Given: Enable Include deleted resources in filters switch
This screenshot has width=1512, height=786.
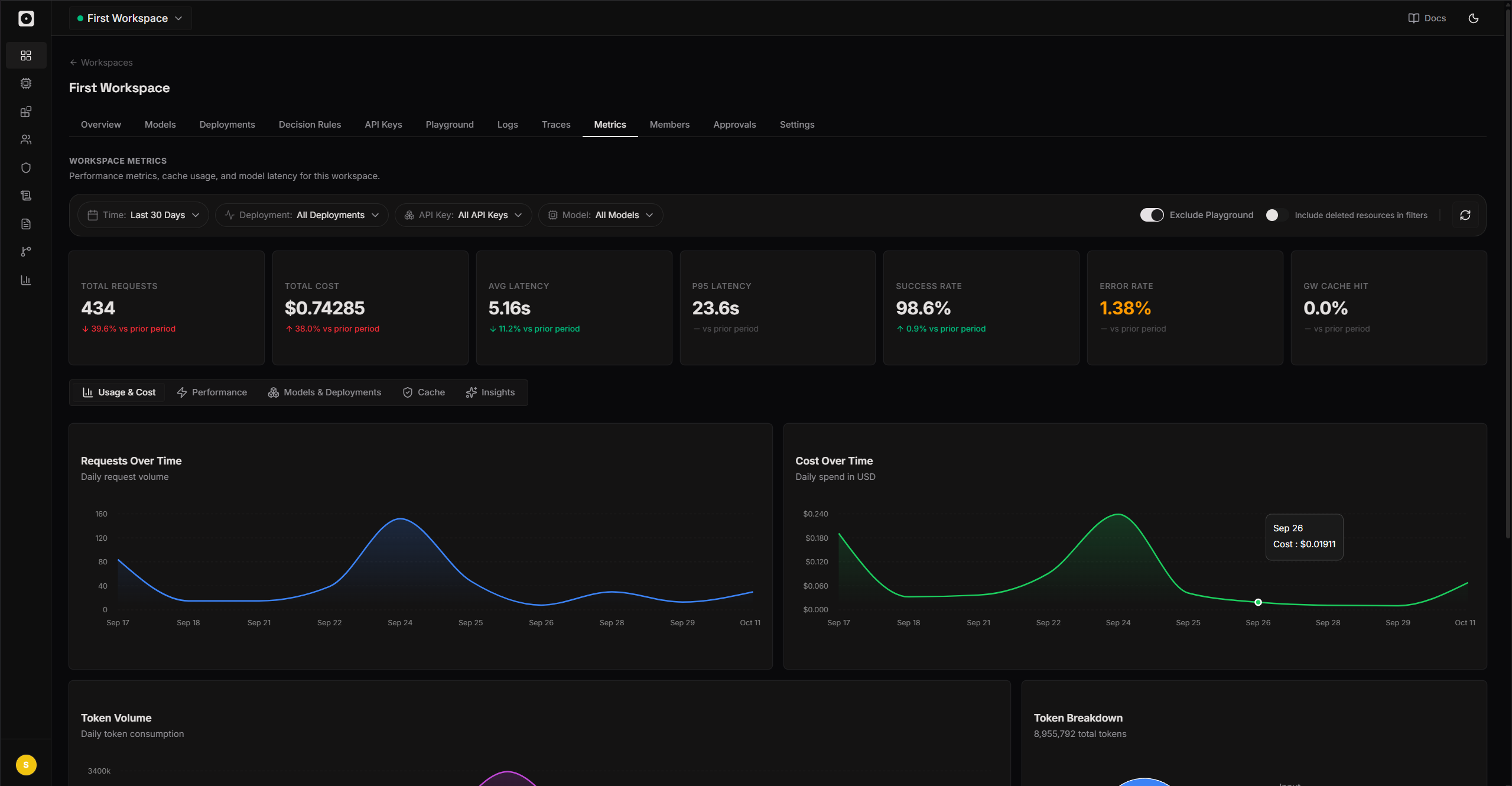Looking at the screenshot, I should pos(1277,215).
